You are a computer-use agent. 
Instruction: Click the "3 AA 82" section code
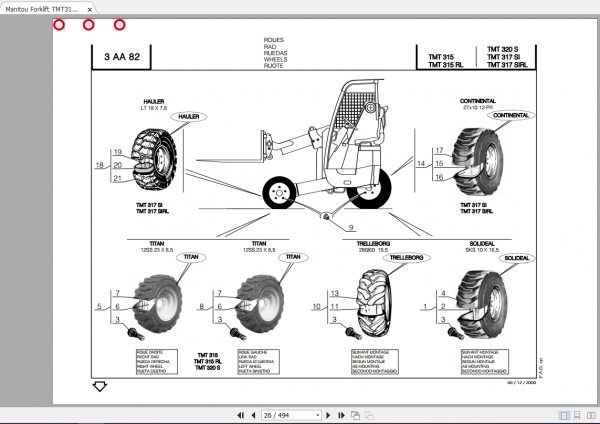[122, 57]
